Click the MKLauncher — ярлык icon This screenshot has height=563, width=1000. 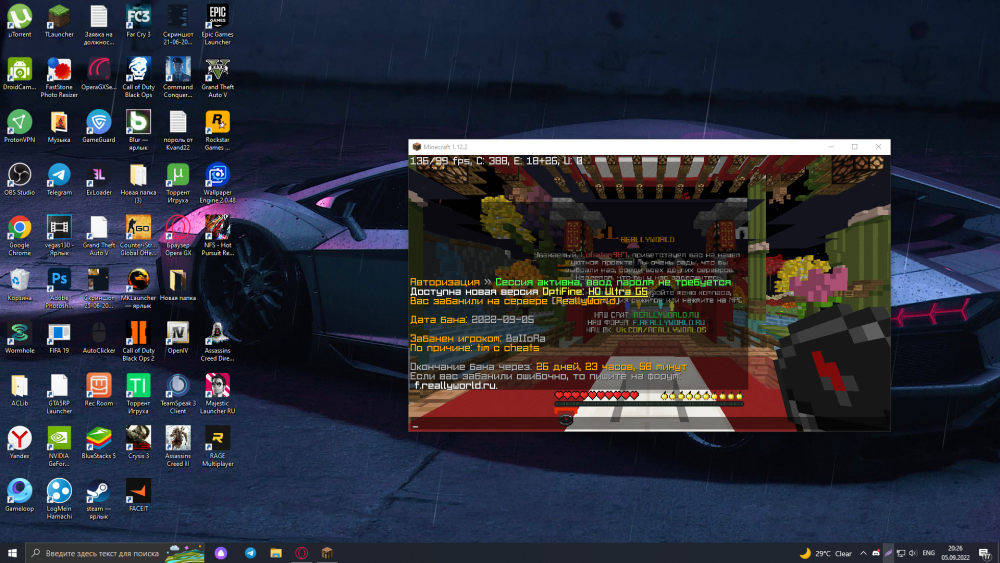click(x=138, y=289)
